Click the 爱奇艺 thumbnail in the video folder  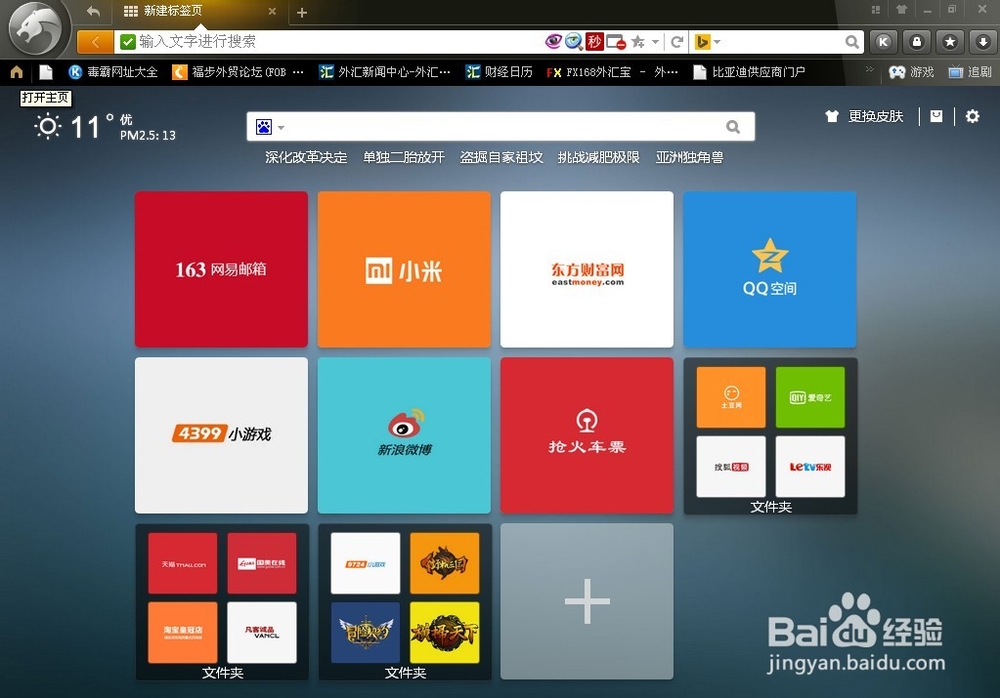810,397
